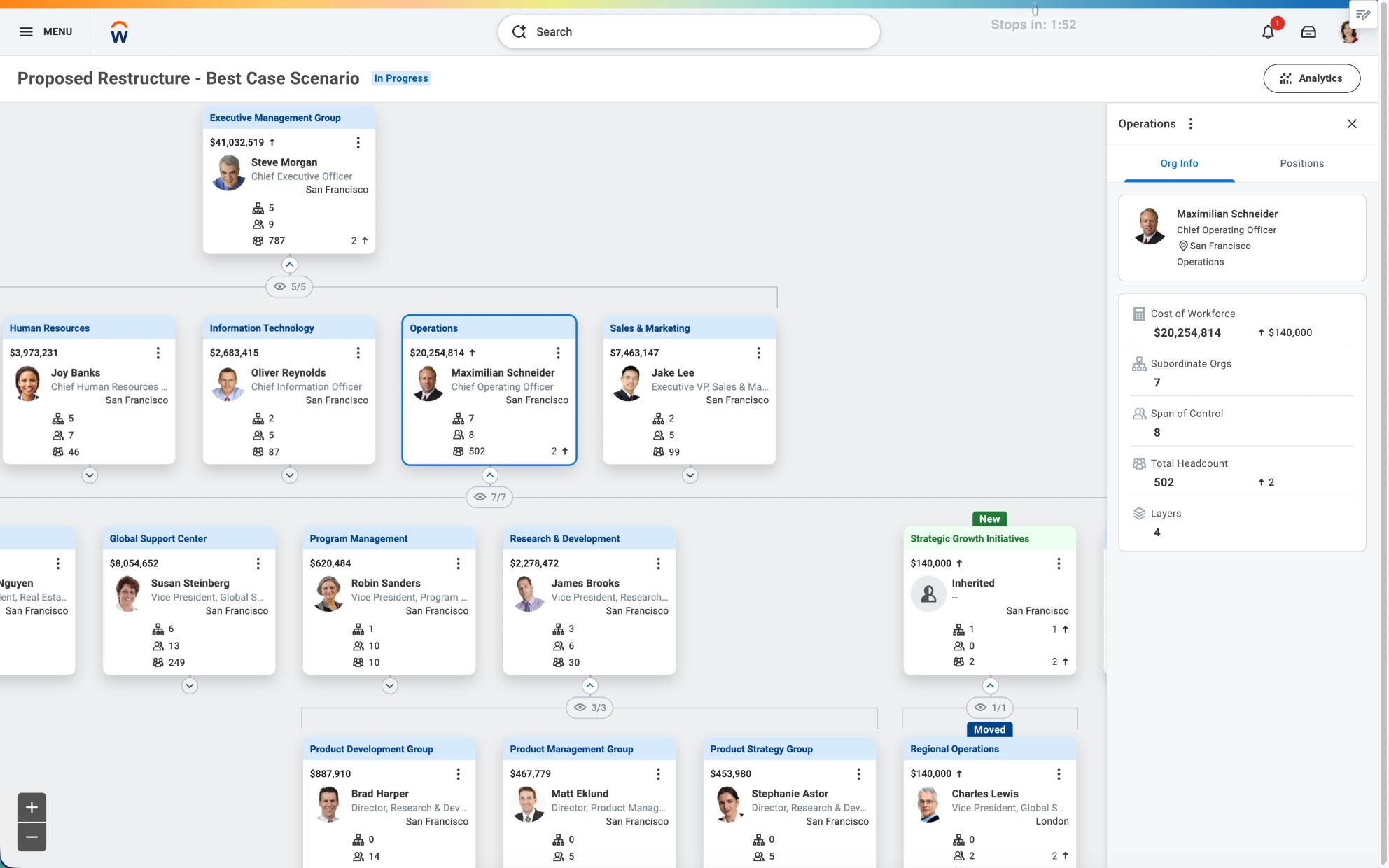Toggle the 5/5 visibility eye under Executive Management Group
The width and height of the screenshot is (1389, 868).
[x=289, y=286]
